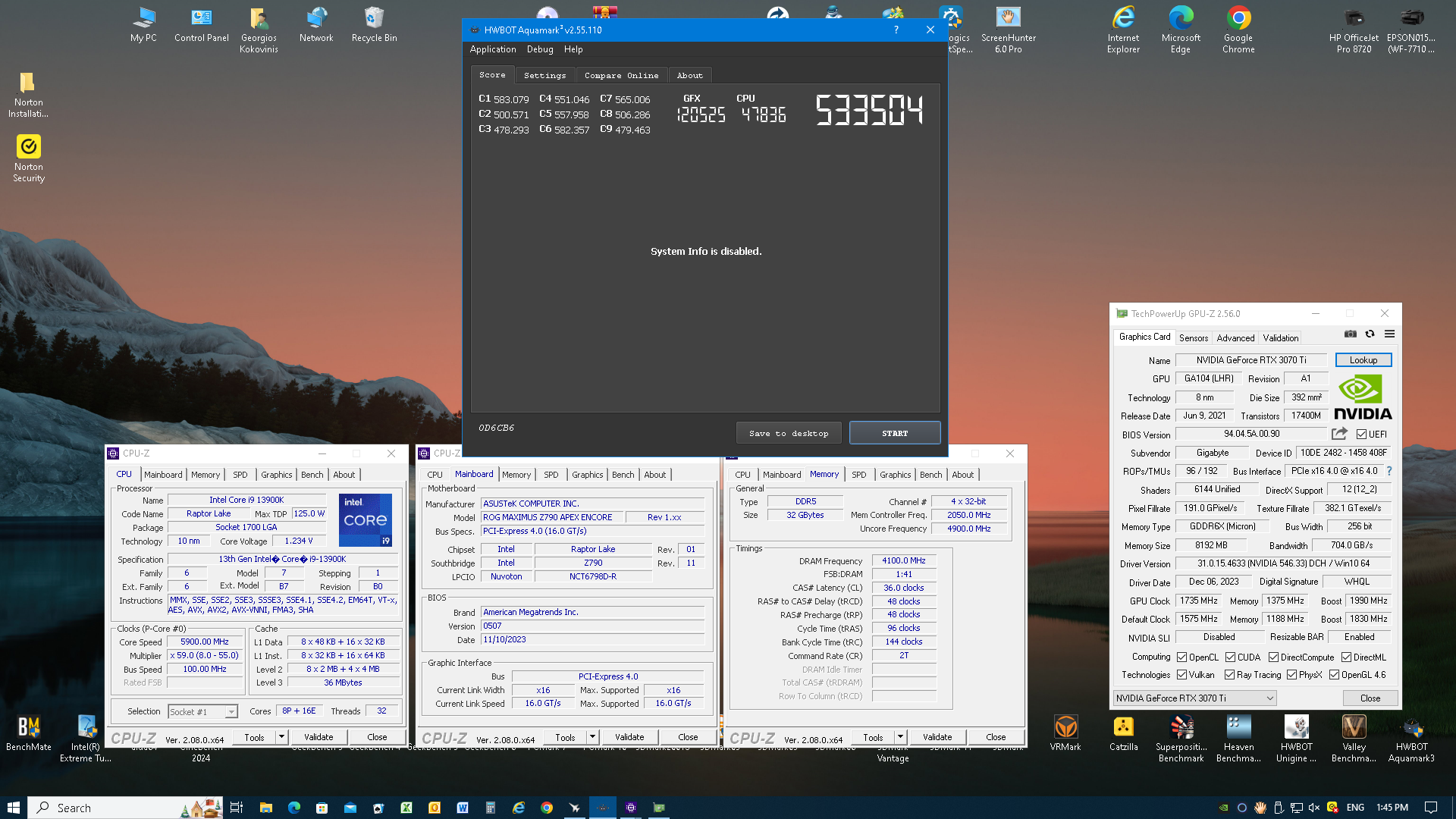The width and height of the screenshot is (1456, 819).
Task: Open the My PC desktop icon
Action: point(143,24)
